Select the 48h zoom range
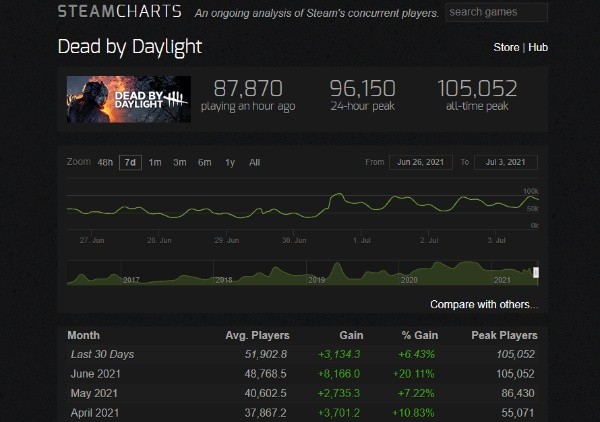600x422 pixels. coord(105,163)
